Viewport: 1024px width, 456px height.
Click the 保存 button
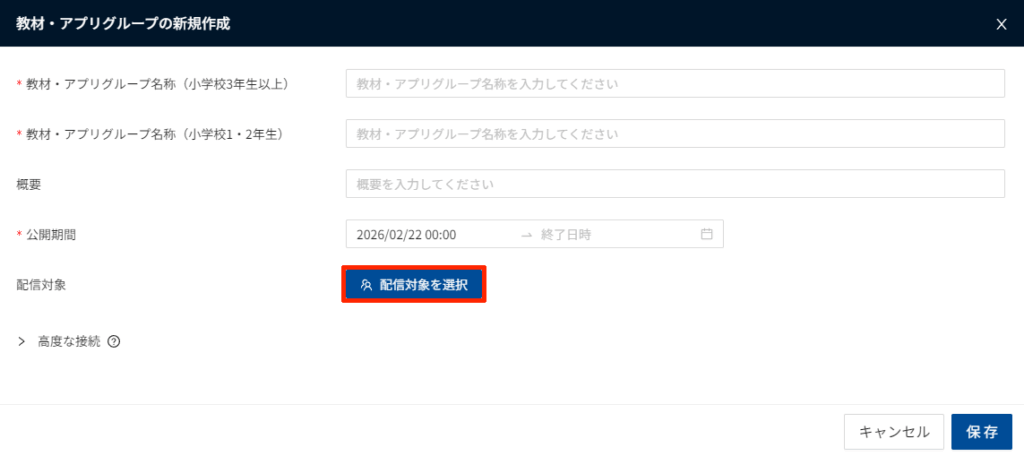tap(981, 432)
